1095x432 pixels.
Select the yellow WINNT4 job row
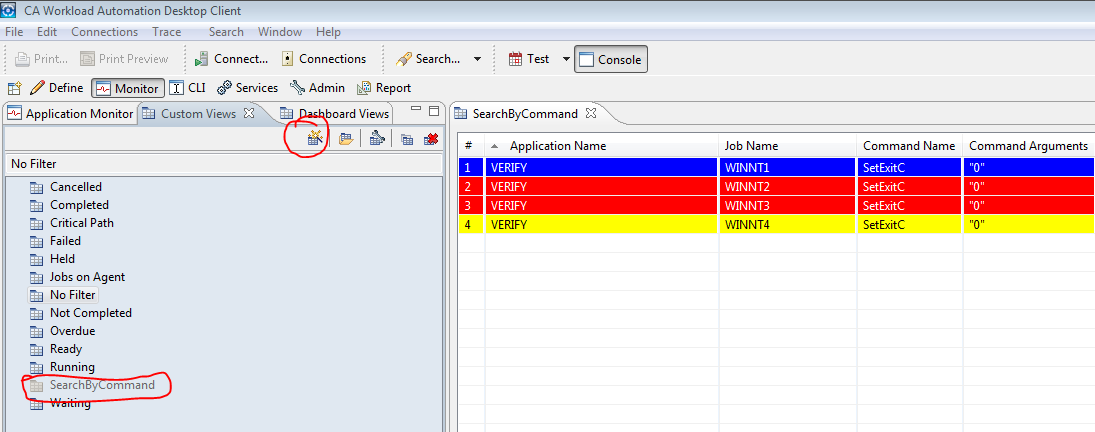pos(776,224)
